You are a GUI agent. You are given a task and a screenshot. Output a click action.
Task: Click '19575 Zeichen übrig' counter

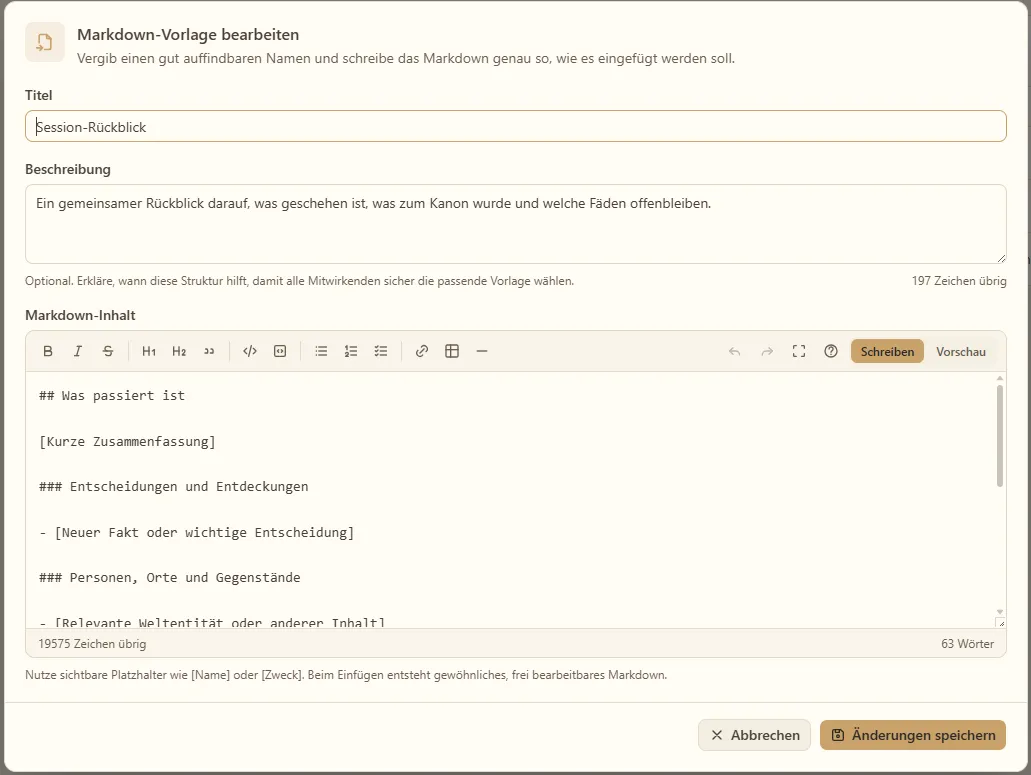(92, 644)
